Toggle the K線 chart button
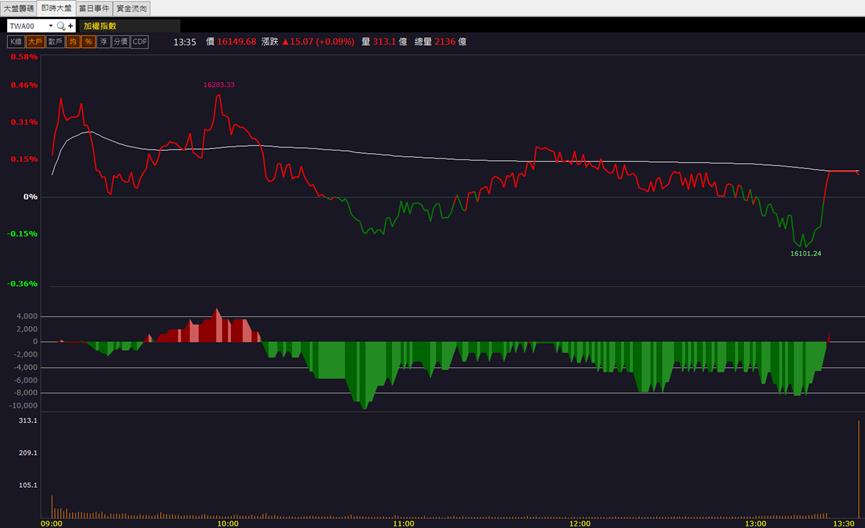This screenshot has width=865, height=528. pos(16,41)
